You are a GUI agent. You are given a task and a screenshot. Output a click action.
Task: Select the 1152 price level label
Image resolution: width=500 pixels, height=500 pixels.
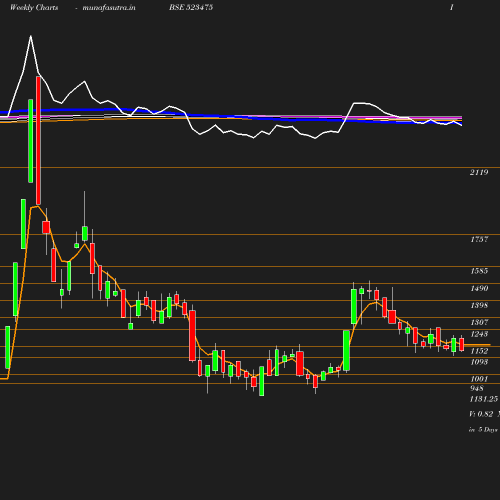(479, 351)
